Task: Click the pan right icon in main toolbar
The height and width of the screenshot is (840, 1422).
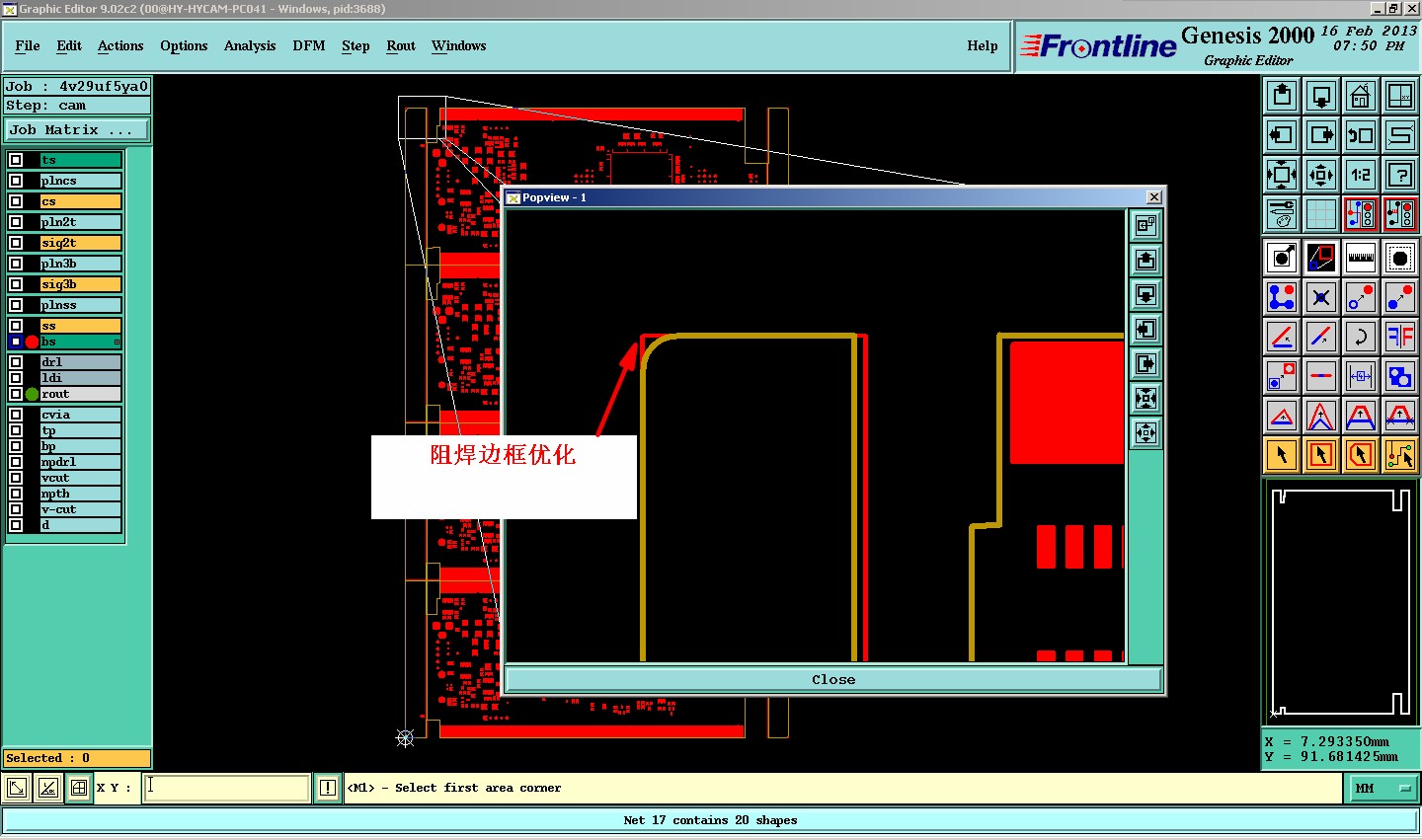Action: [x=1321, y=135]
